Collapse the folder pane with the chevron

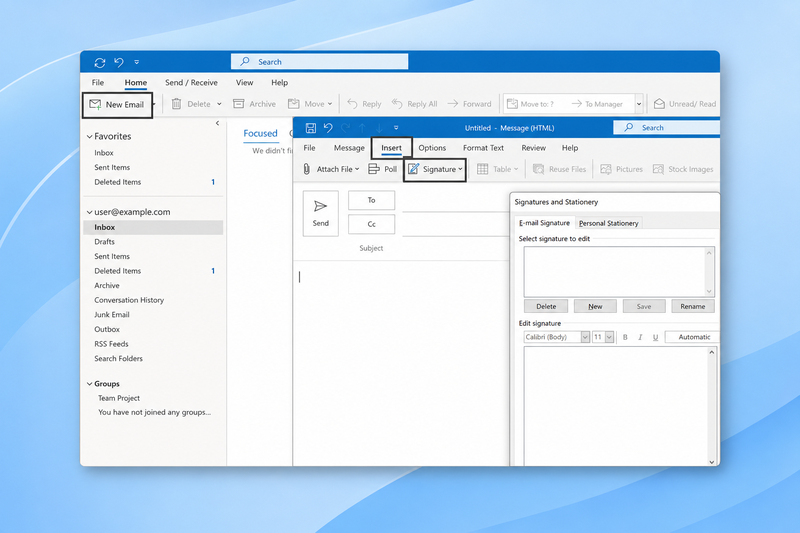coord(217,123)
